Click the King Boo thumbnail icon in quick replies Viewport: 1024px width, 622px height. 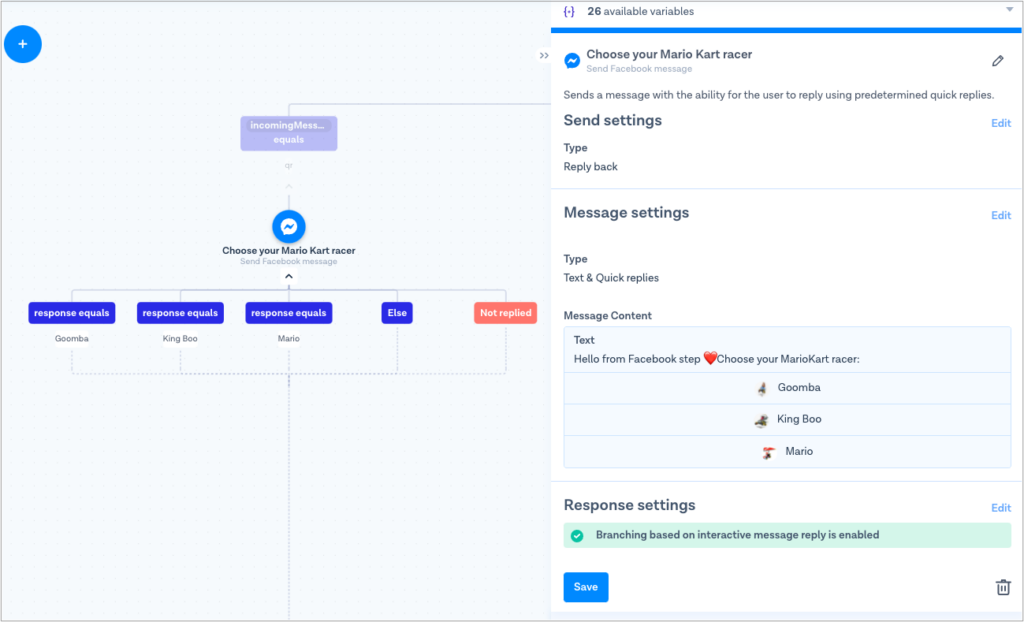[x=762, y=420]
